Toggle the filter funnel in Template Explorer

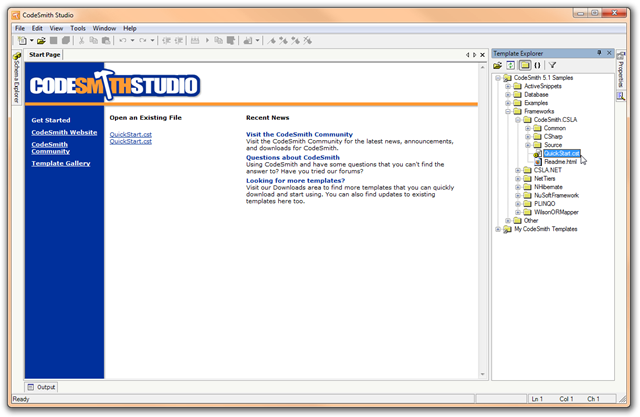(552, 65)
